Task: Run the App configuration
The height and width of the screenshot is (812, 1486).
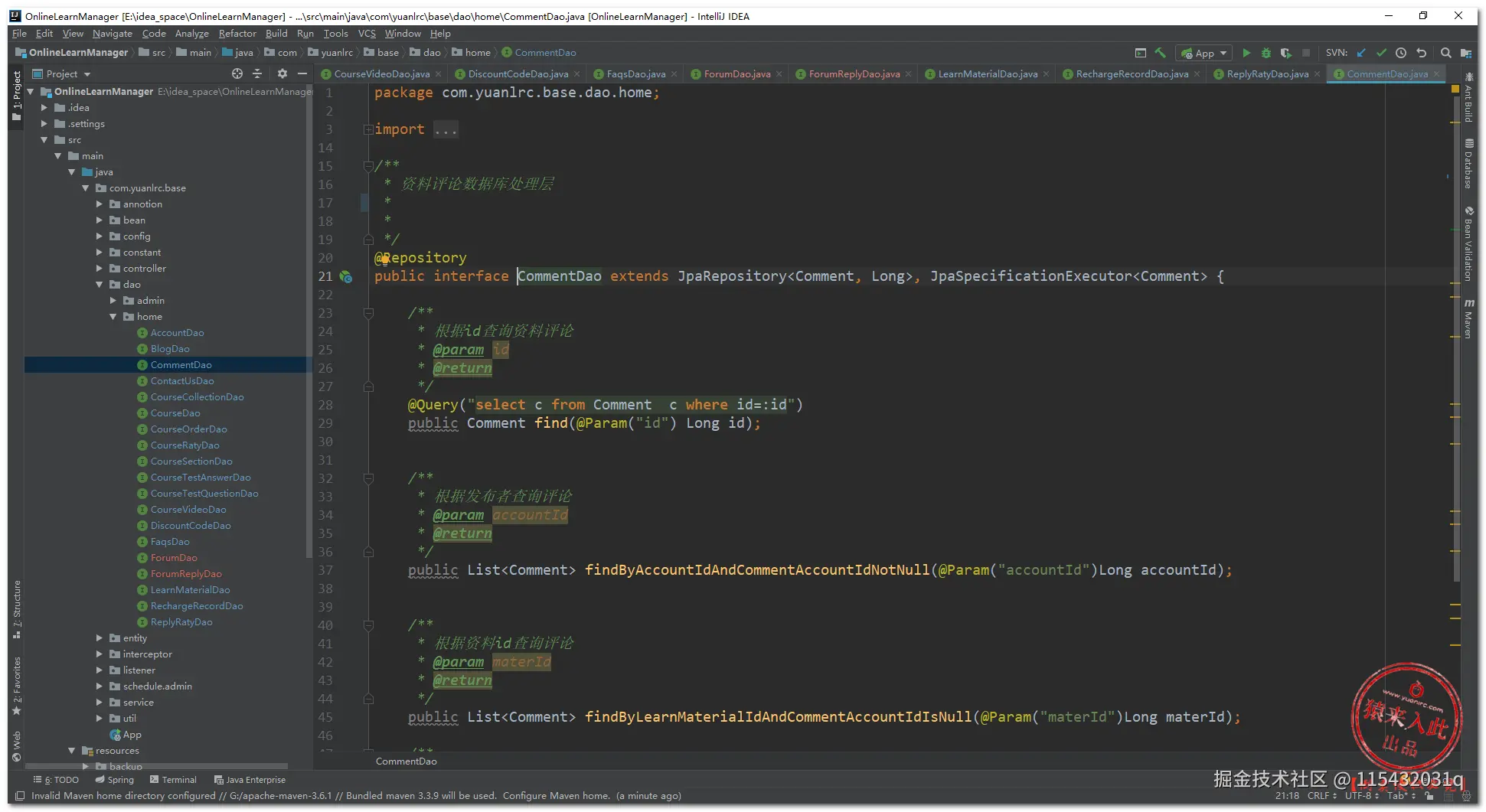Action: (1246, 53)
